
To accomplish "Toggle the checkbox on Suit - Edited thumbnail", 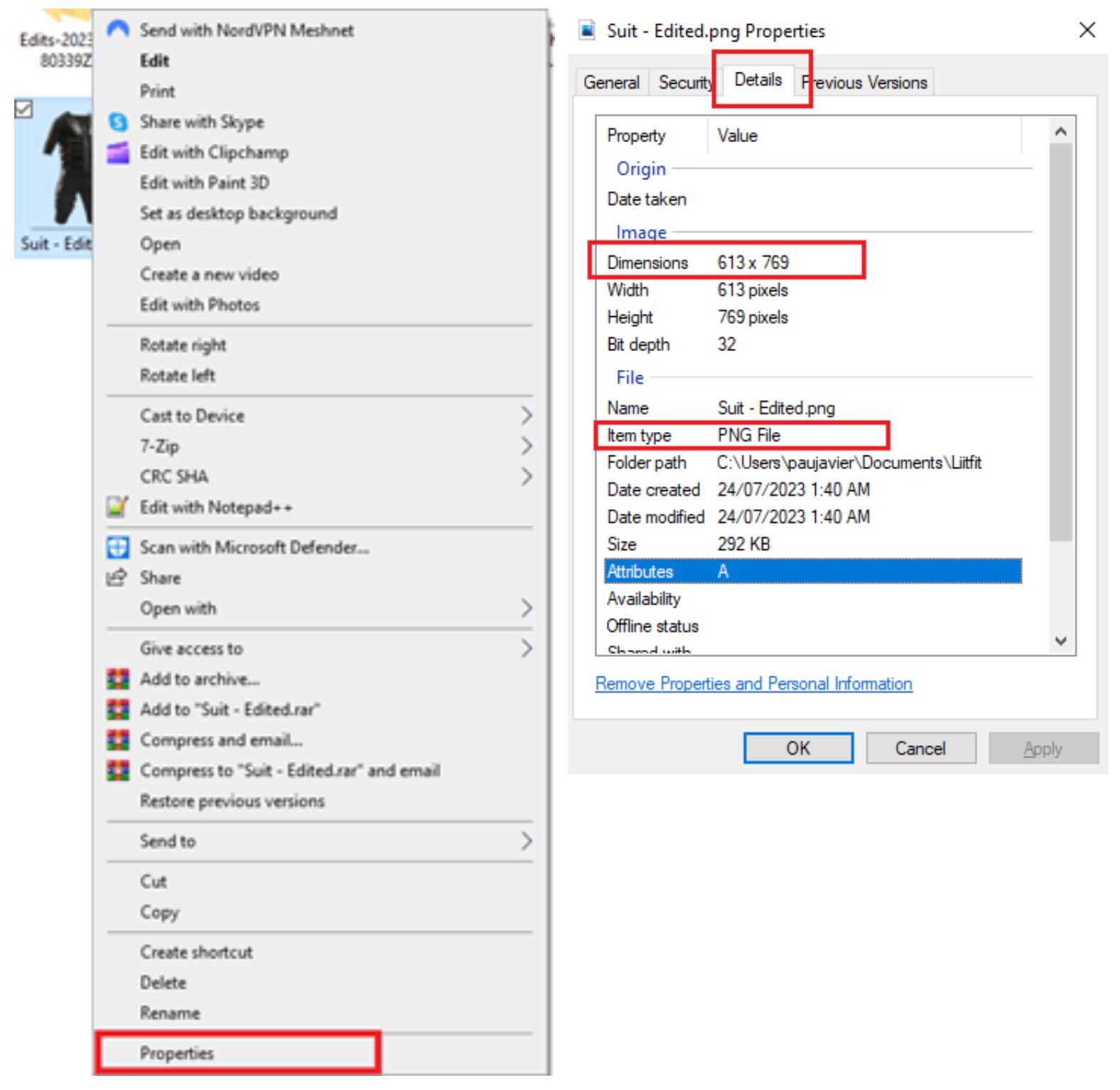I will click(x=23, y=109).
